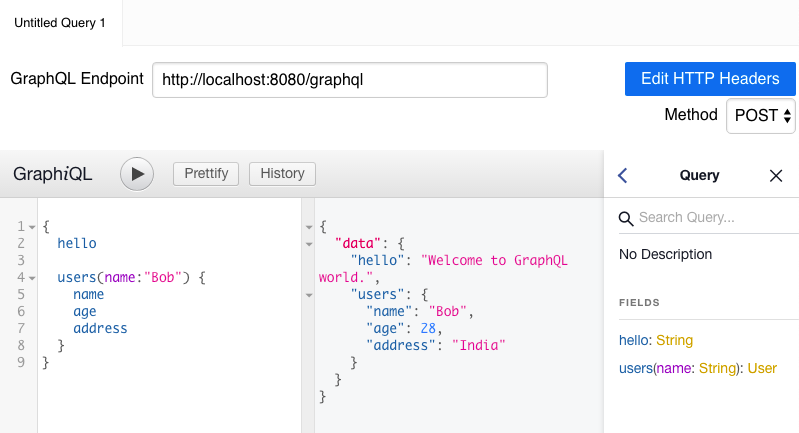Go back in the docs panel

coord(623,175)
